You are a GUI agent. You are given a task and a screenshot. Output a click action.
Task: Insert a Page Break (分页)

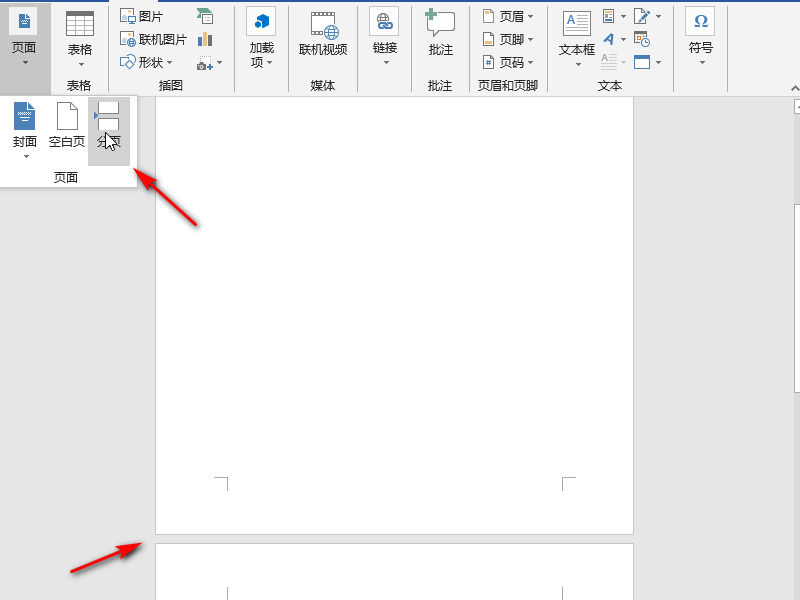[x=109, y=131]
